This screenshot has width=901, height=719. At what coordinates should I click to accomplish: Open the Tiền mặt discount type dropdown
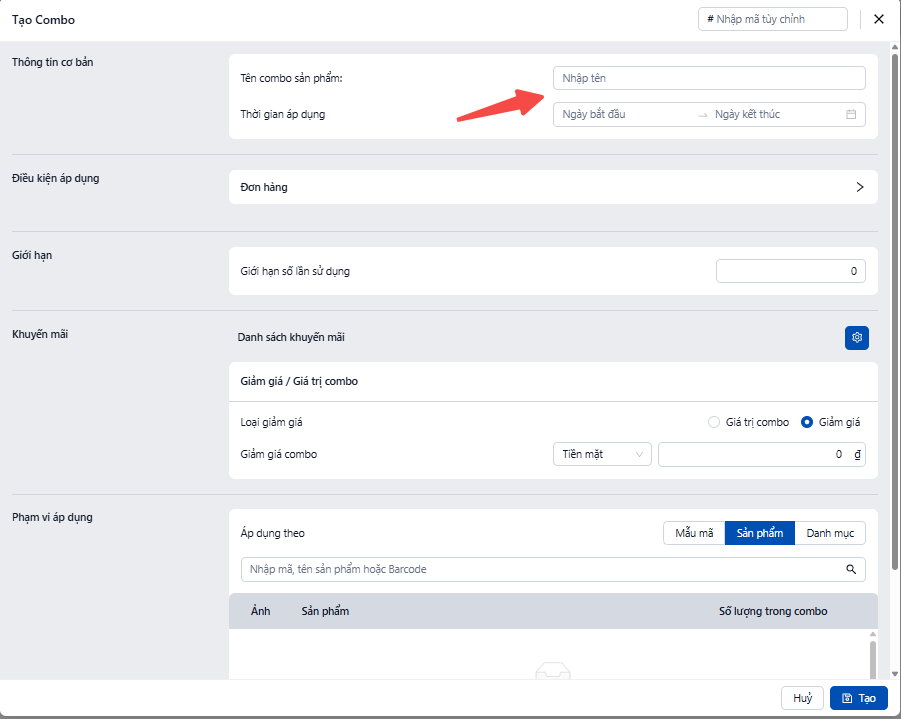(602, 454)
